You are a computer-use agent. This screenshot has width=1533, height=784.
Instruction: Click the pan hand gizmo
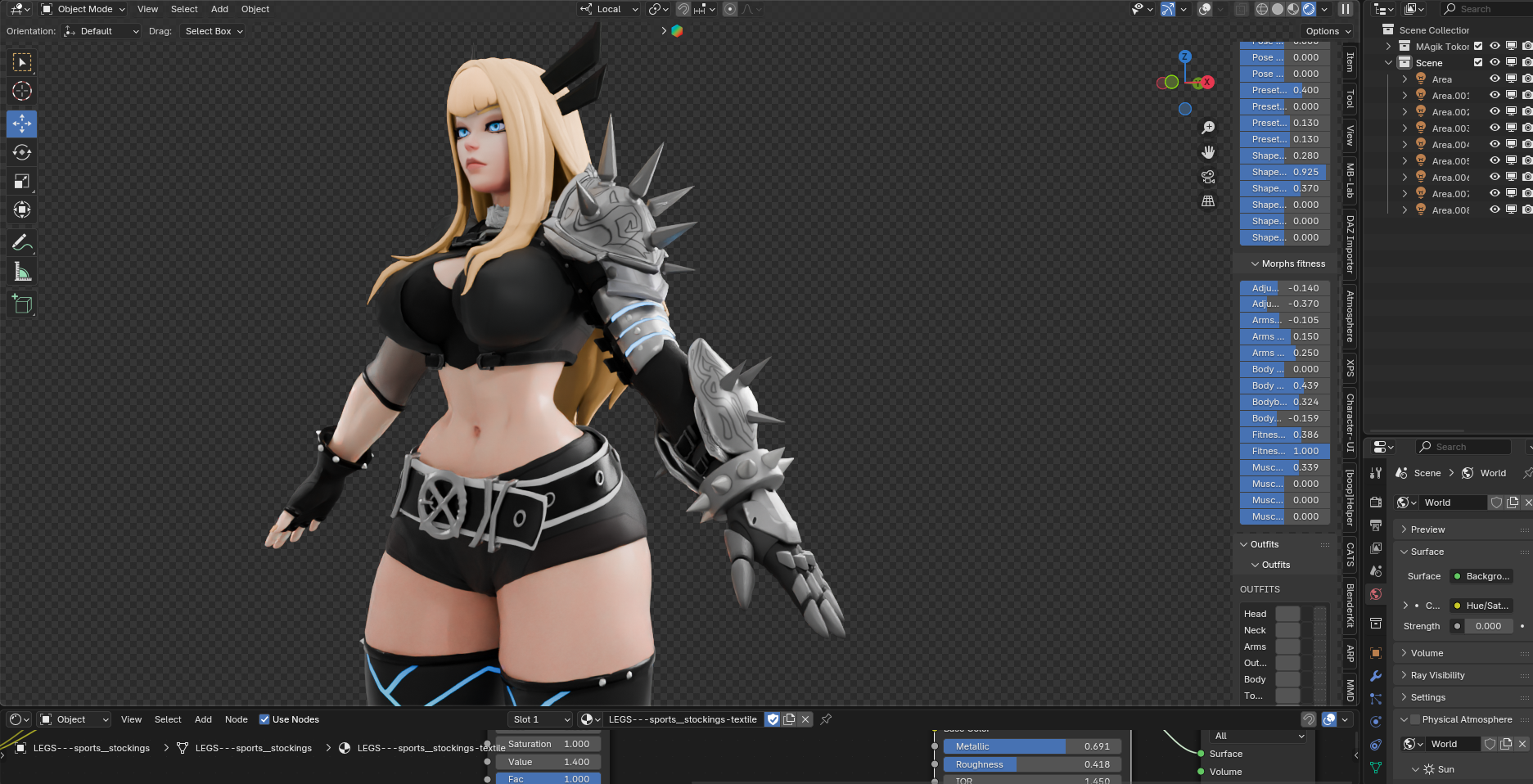coord(1208,152)
